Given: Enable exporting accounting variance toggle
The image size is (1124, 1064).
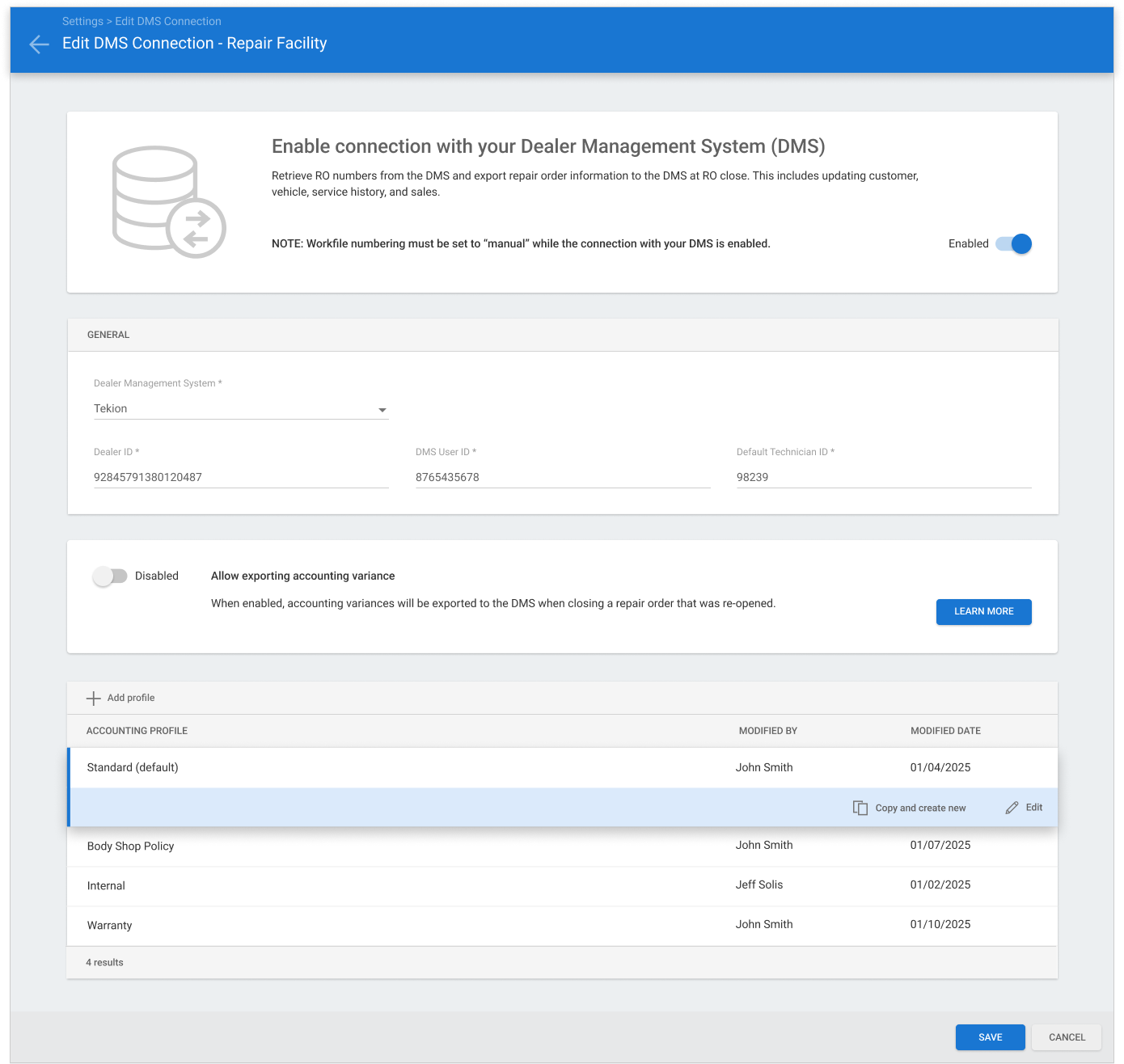Looking at the screenshot, I should click(x=110, y=576).
